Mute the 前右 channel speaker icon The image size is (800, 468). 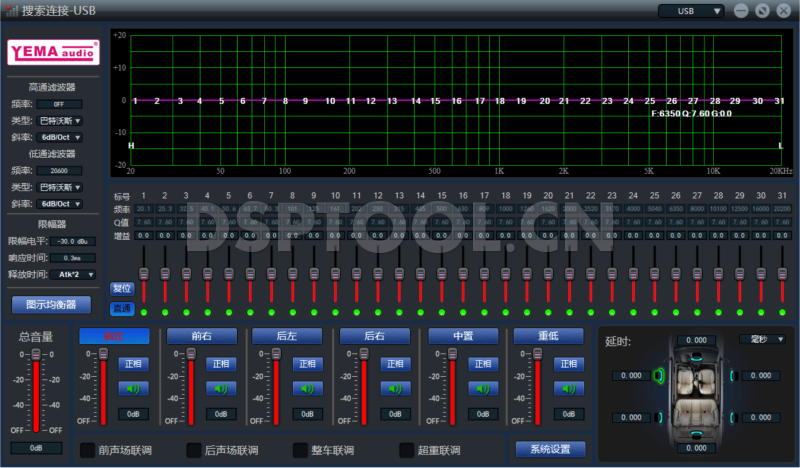coord(221,389)
